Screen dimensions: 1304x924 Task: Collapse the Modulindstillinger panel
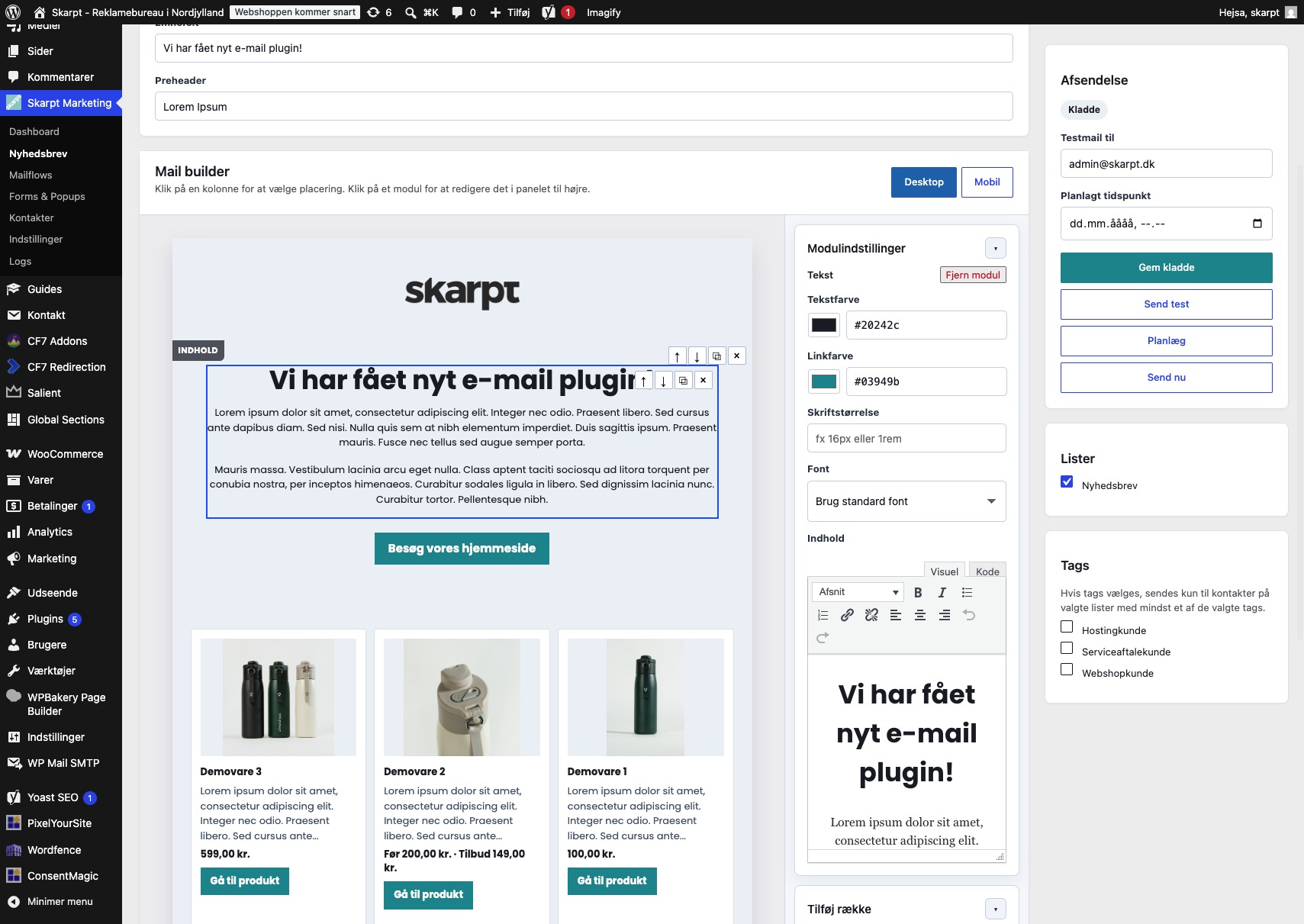pos(996,248)
